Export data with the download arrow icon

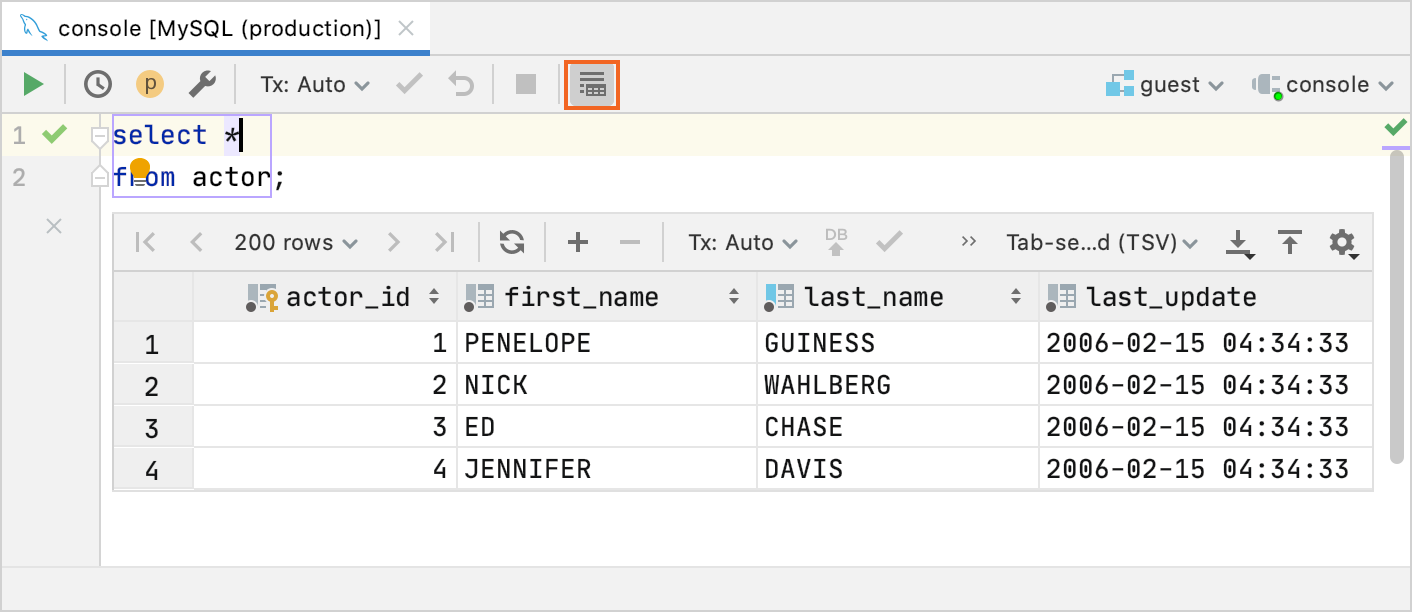(1239, 242)
